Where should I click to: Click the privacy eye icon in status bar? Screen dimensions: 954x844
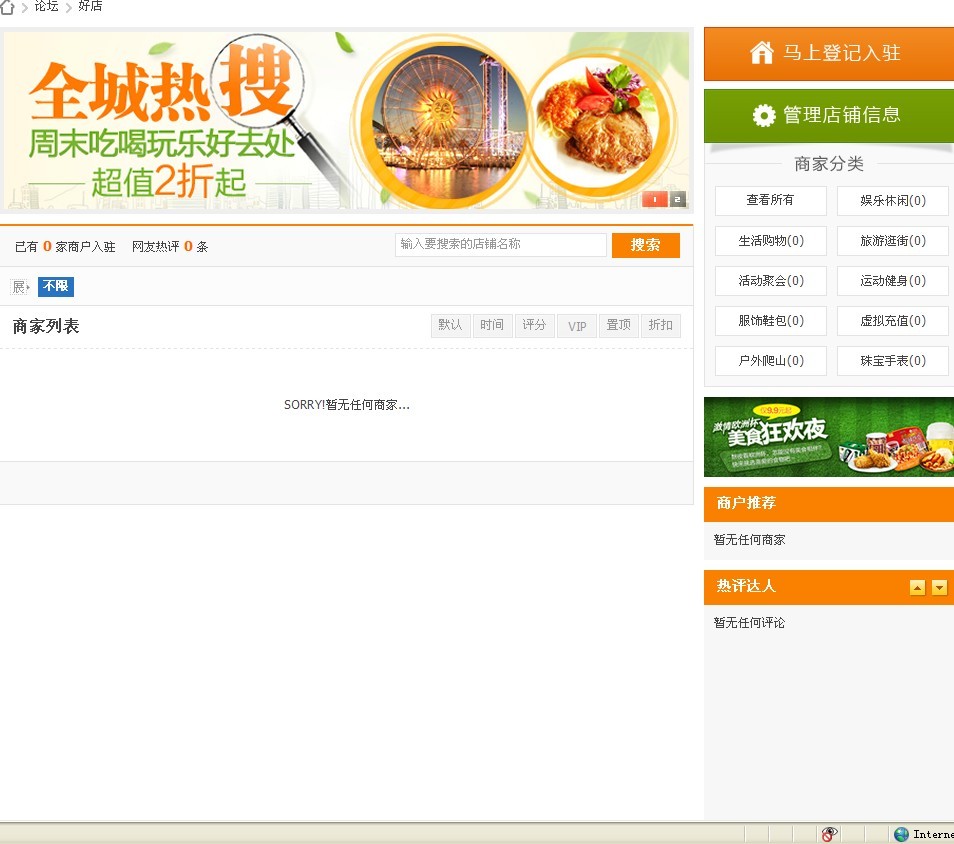(x=829, y=834)
